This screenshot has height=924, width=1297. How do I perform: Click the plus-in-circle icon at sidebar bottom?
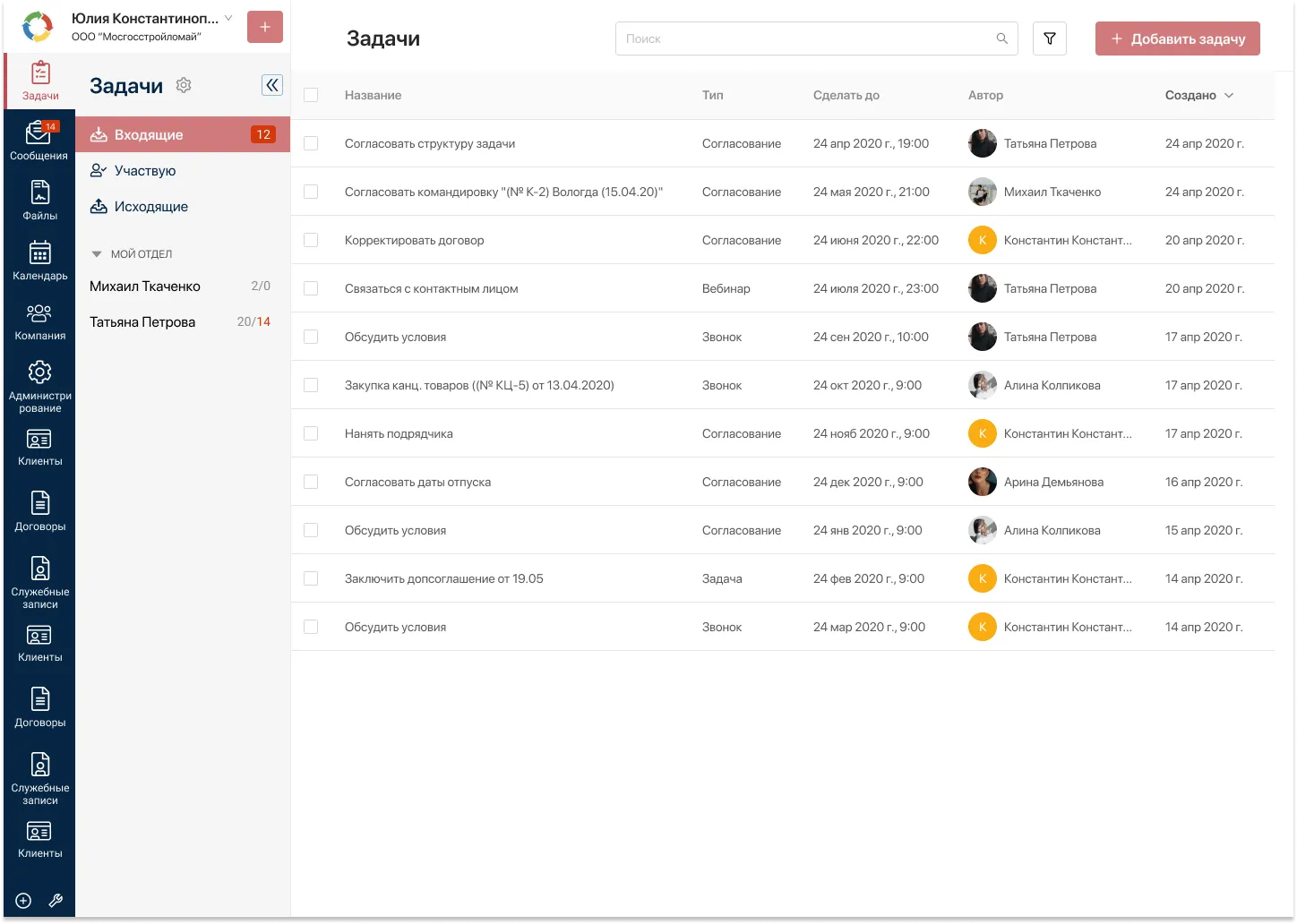point(23,901)
